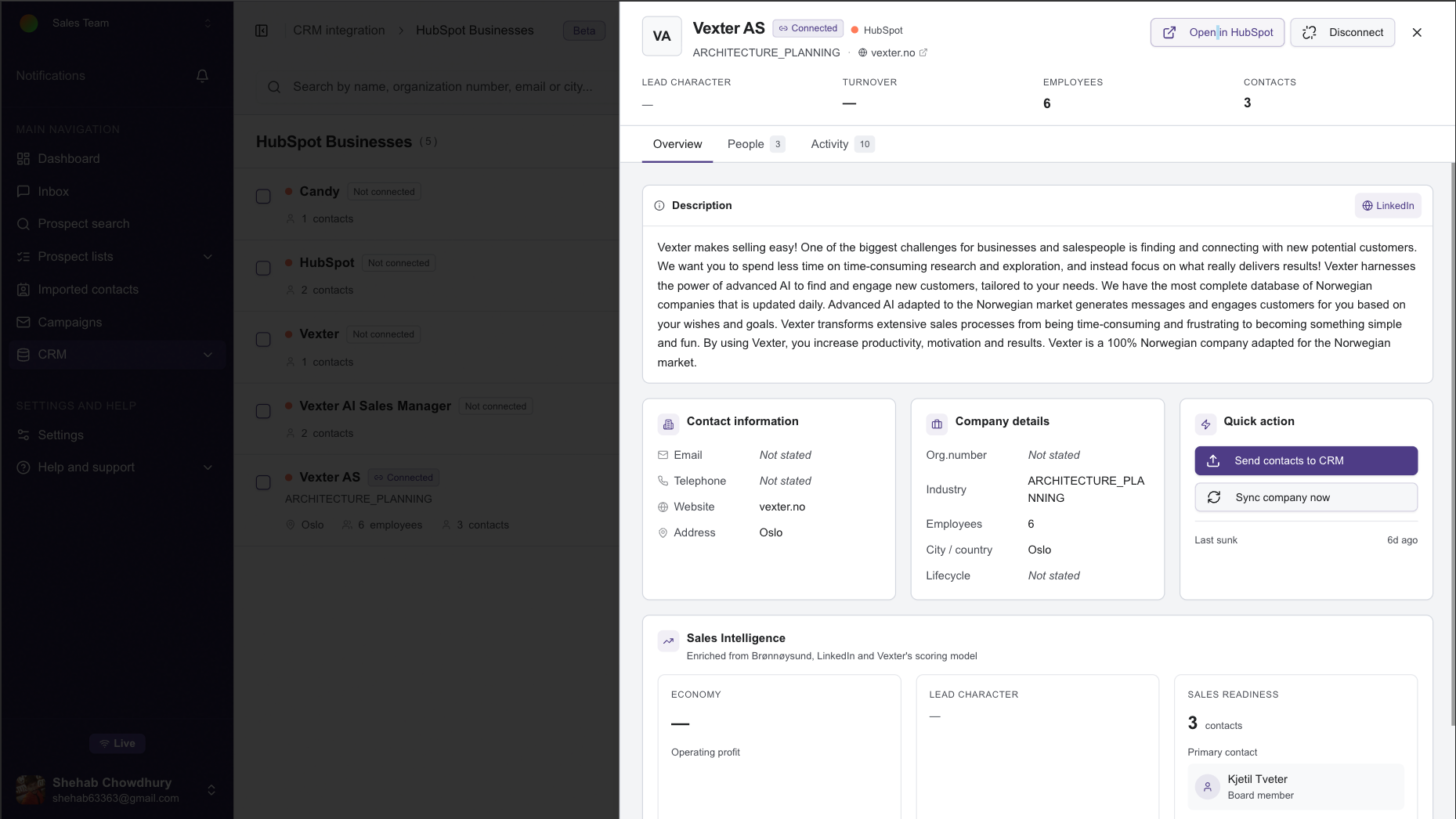Click the Beta badge
Viewport: 1456px width, 819px height.
coord(584,31)
